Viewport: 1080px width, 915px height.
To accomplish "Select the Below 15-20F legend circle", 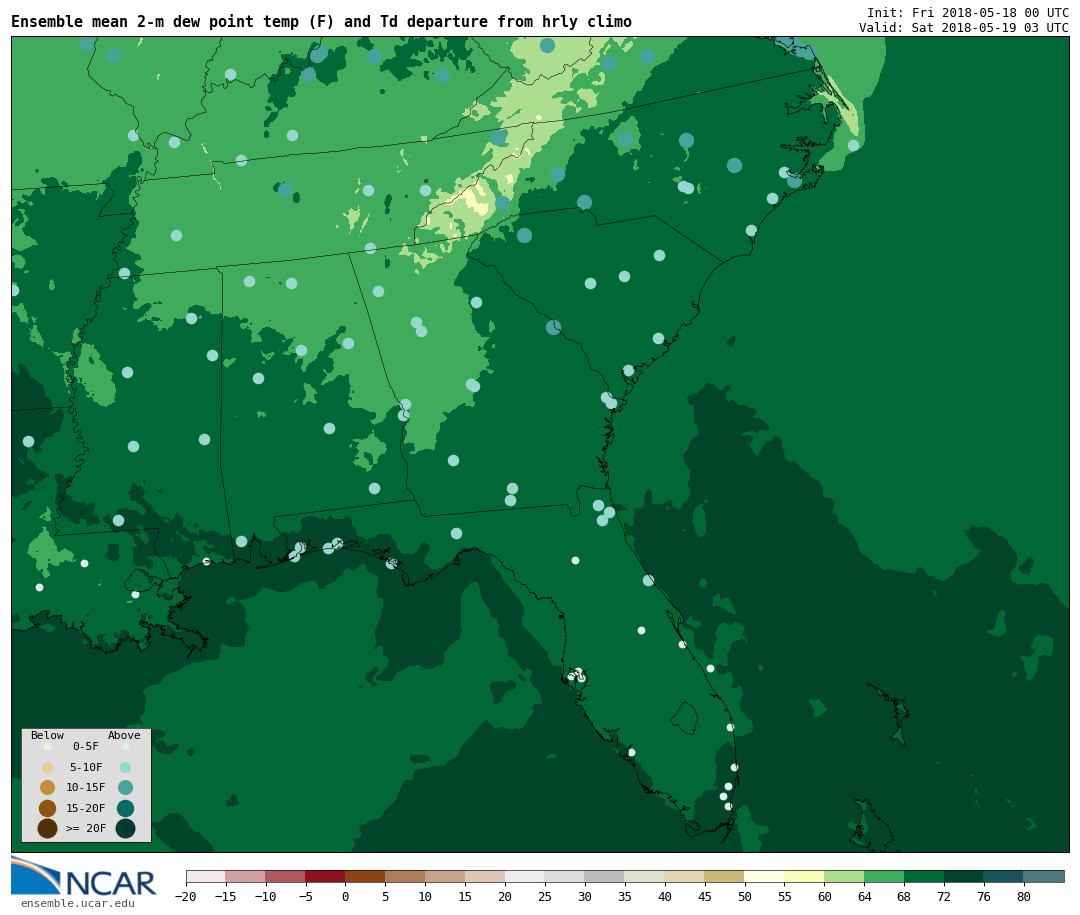I will pyautogui.click(x=48, y=808).
